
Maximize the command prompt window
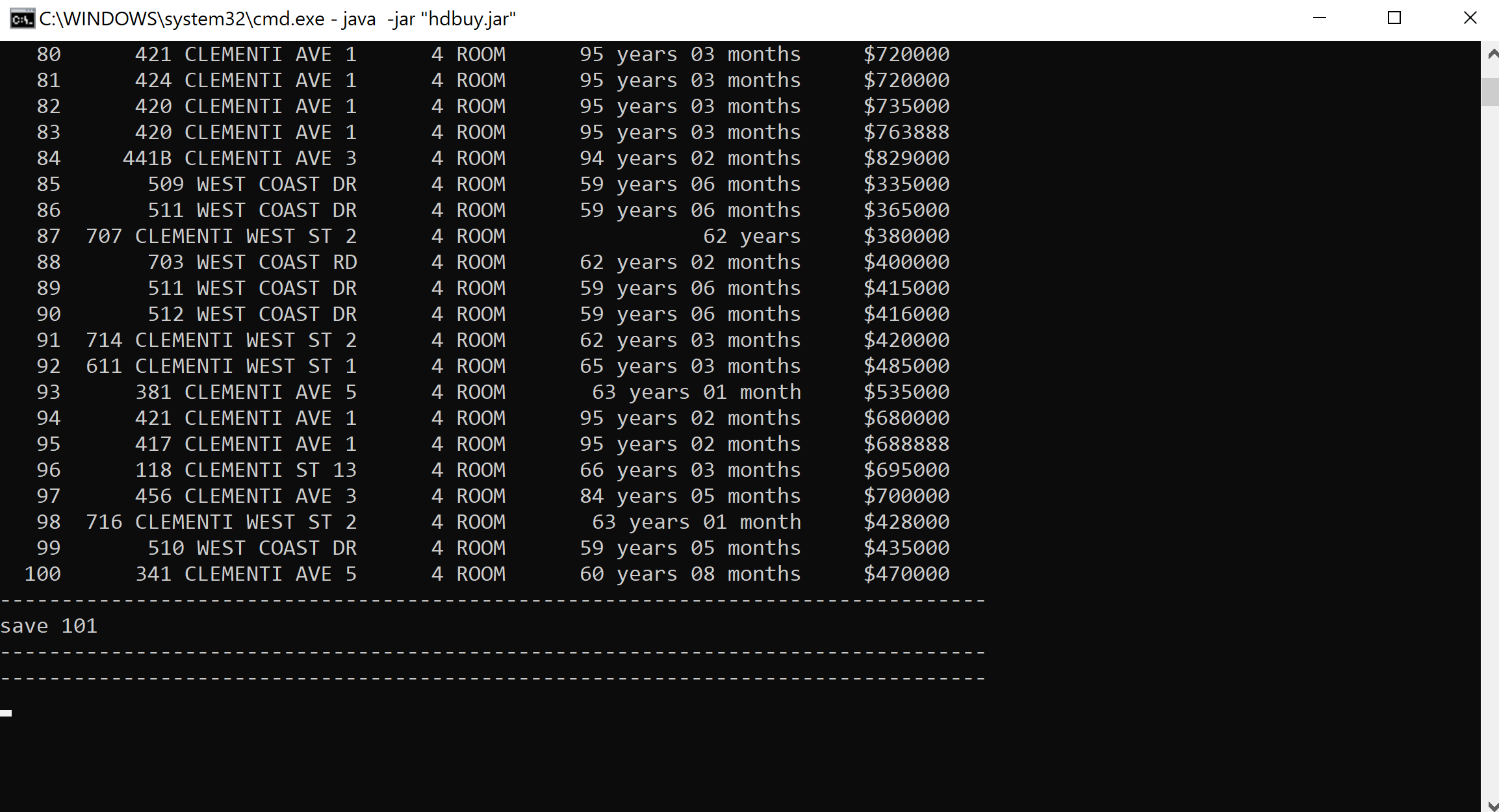(1394, 18)
